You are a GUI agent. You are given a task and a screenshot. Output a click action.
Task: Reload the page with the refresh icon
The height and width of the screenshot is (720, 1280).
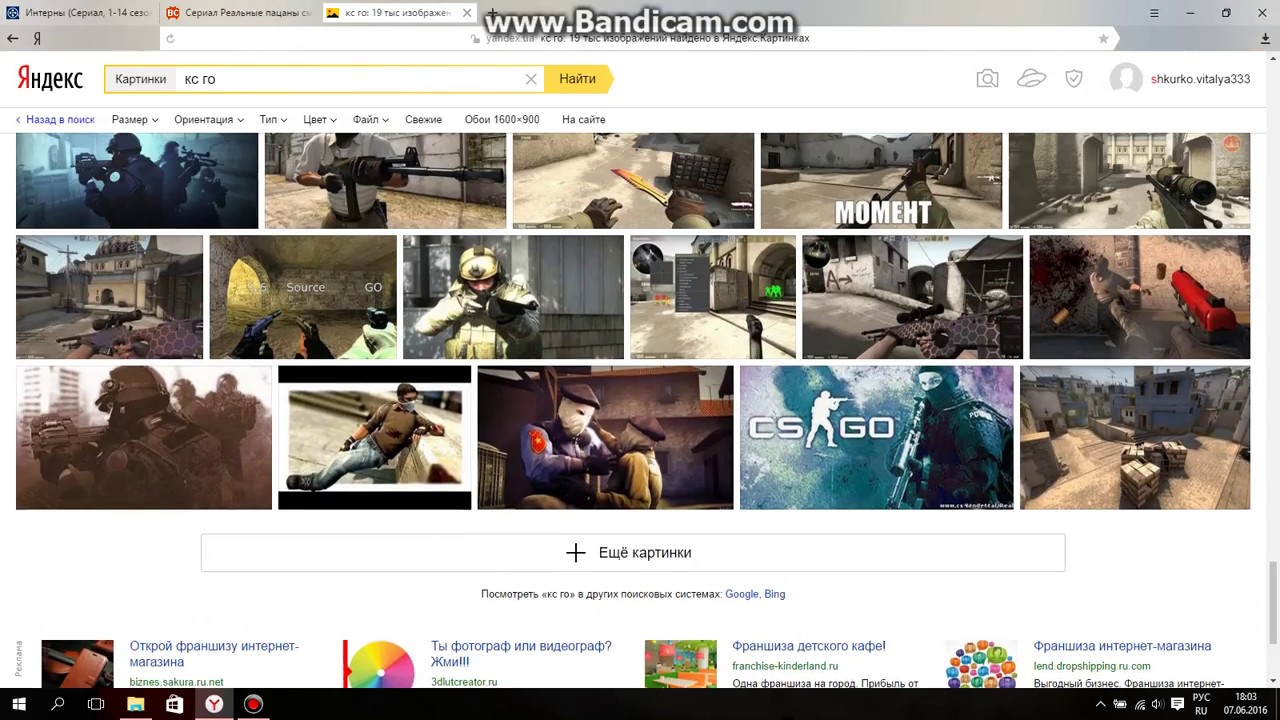(x=170, y=38)
